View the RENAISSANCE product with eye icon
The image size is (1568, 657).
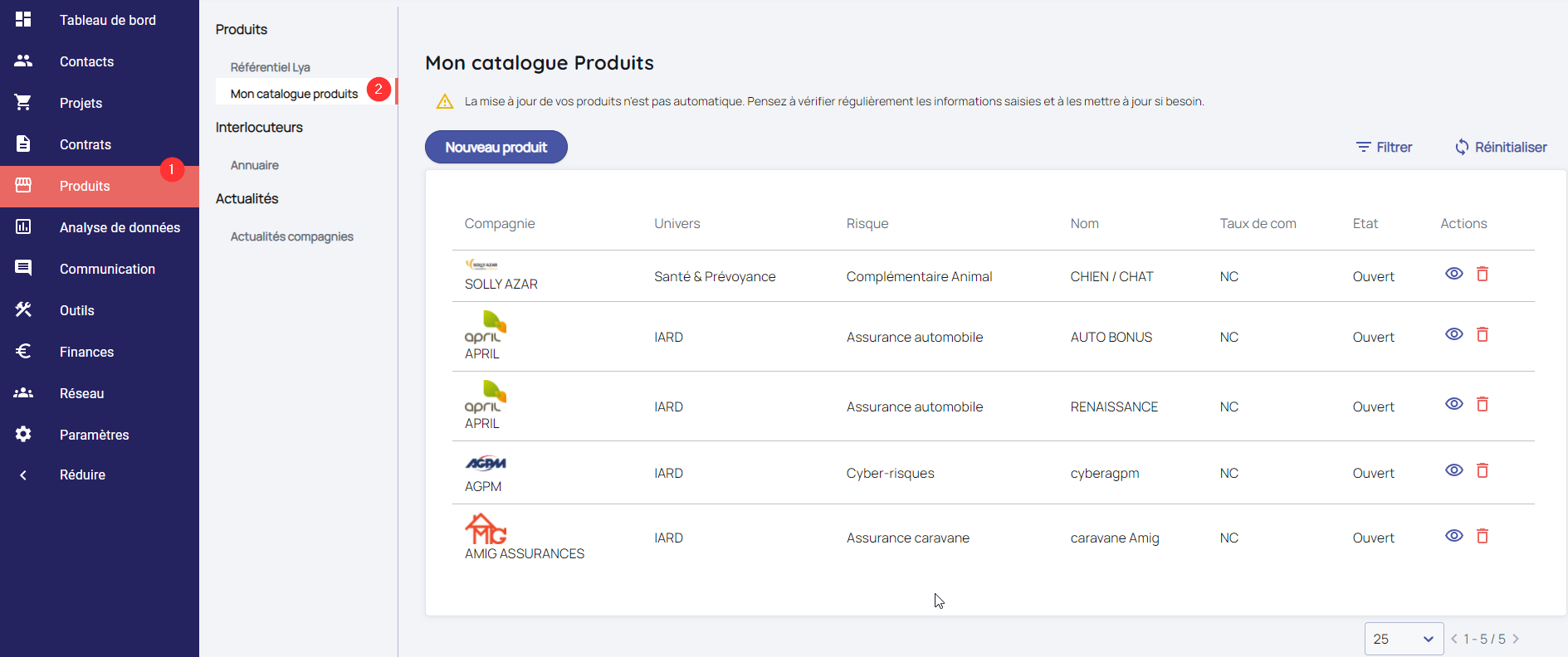point(1453,404)
